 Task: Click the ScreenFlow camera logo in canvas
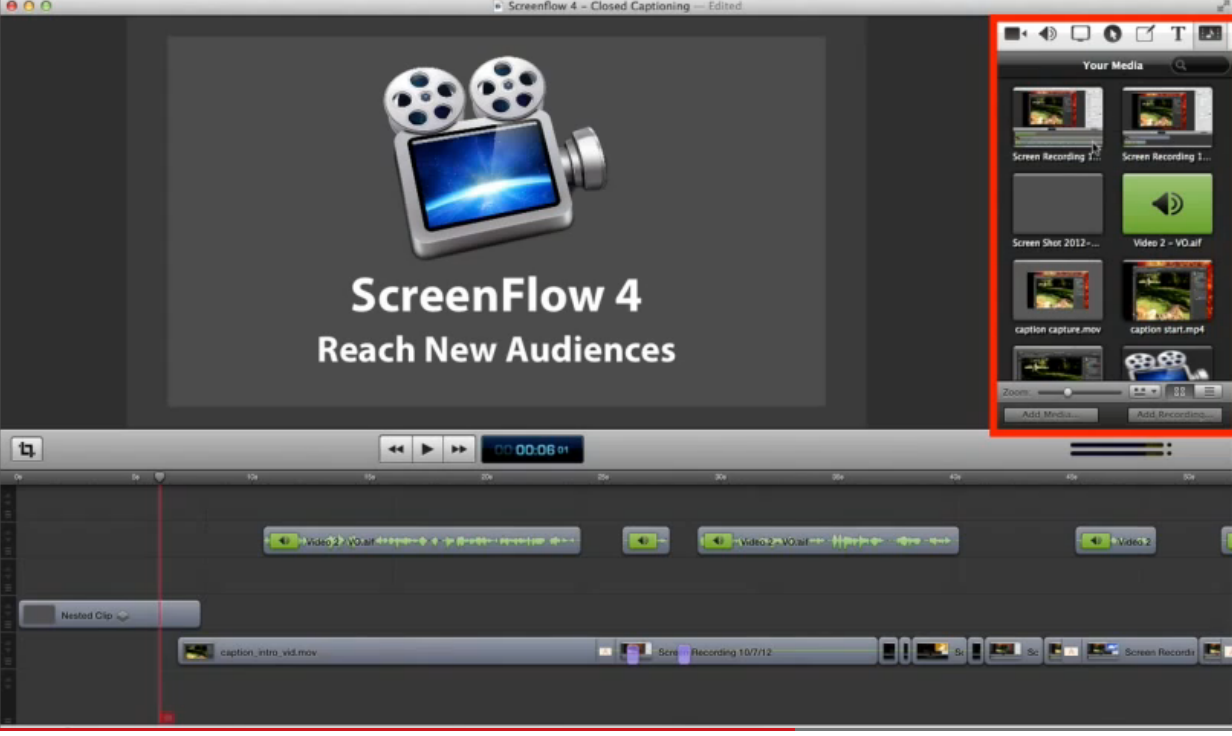click(495, 158)
